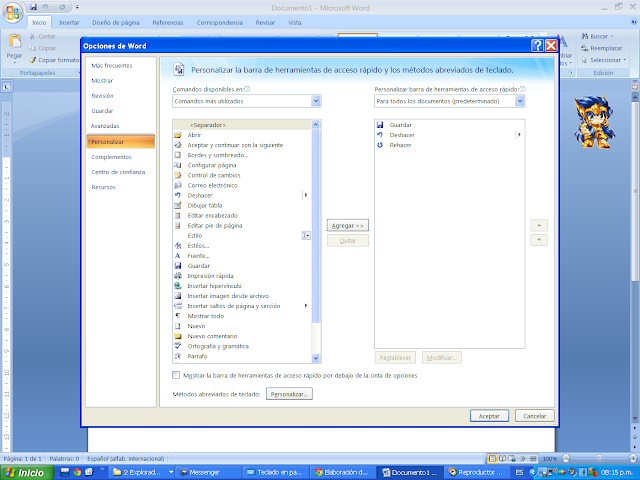
Task: Select the Estilos... icon in command list
Action: [178, 246]
